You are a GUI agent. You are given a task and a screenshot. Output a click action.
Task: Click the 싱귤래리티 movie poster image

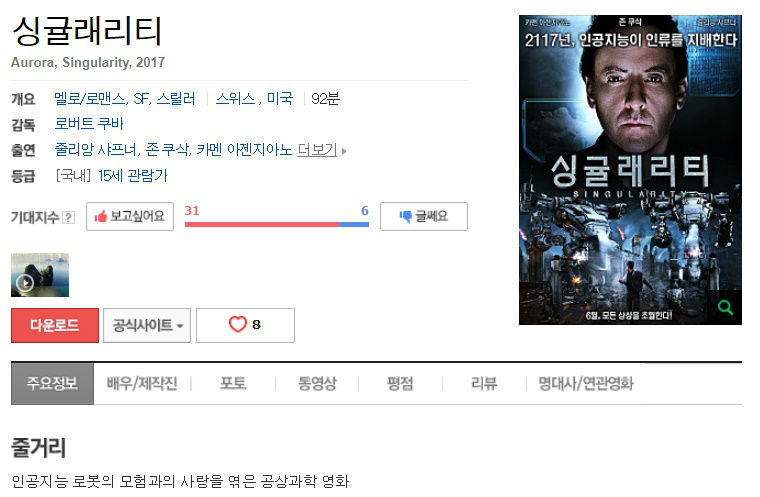[x=630, y=170]
